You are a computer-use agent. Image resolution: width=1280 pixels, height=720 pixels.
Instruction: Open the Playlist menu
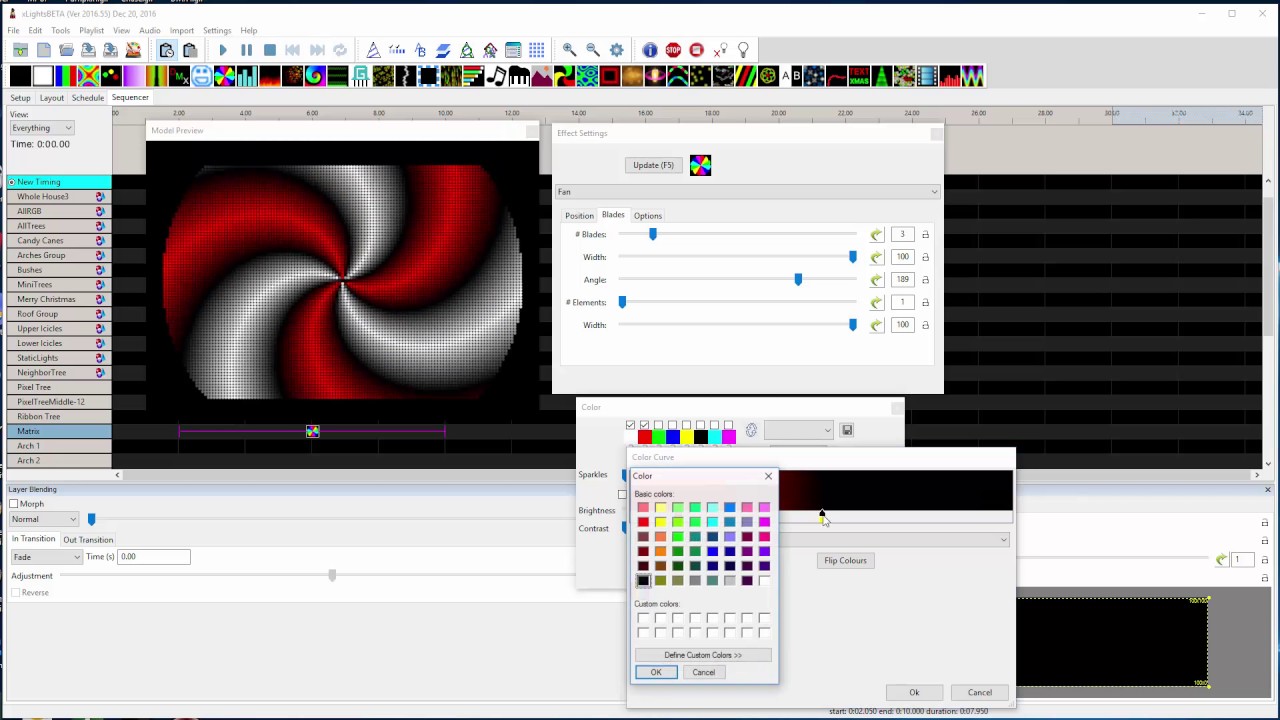tap(91, 31)
